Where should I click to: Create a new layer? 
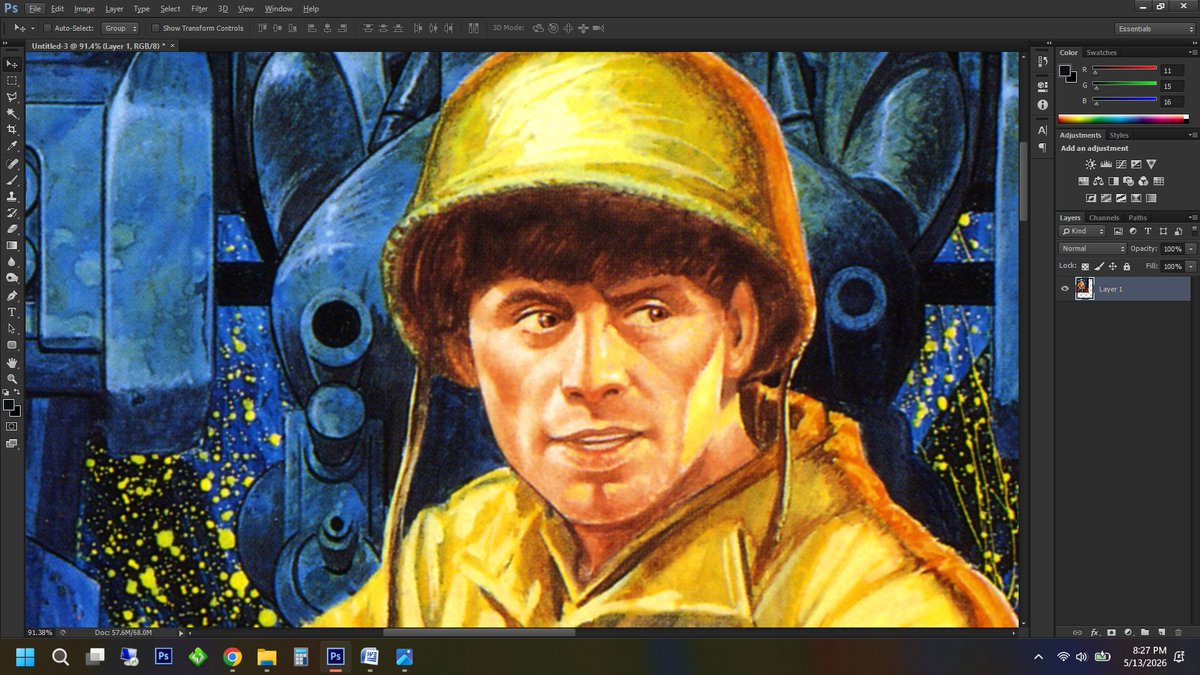click(x=1161, y=632)
